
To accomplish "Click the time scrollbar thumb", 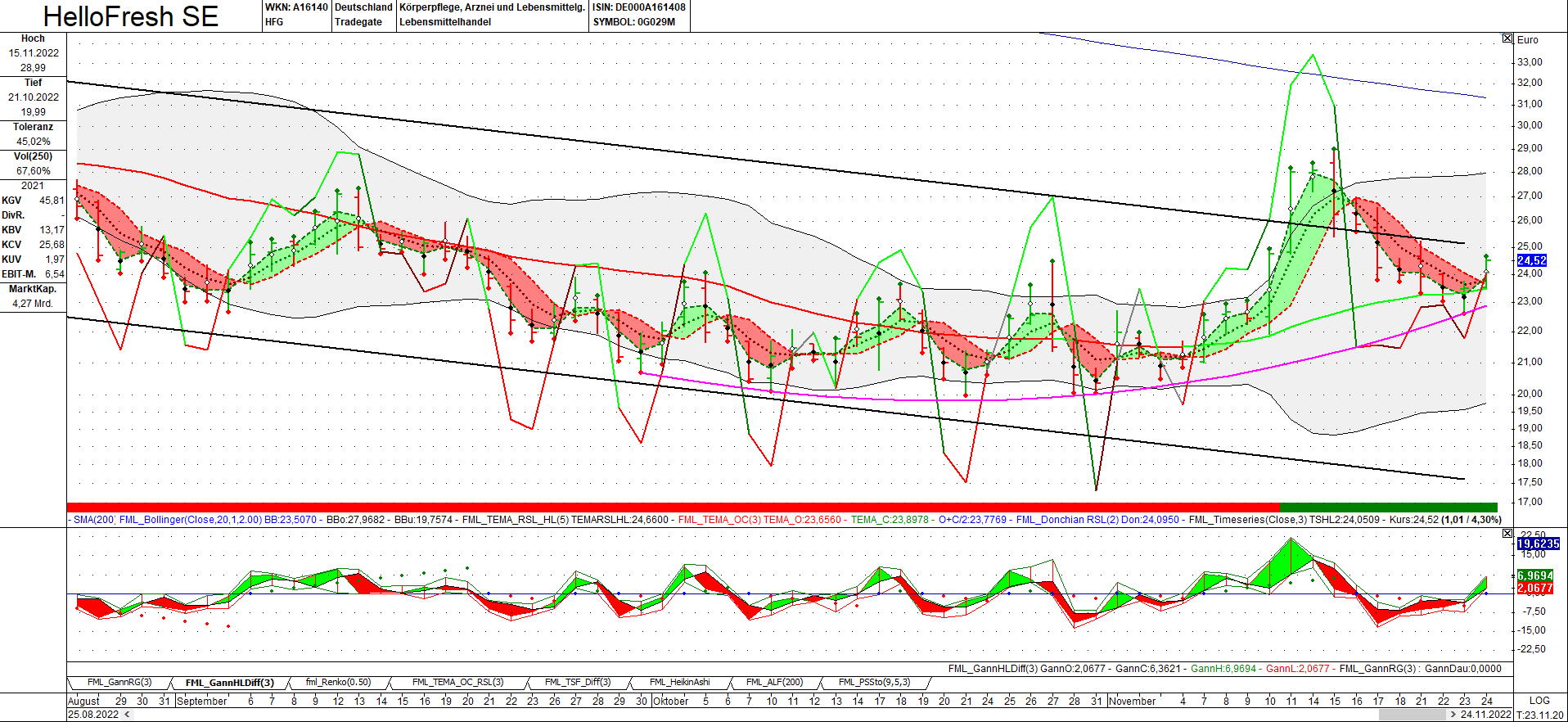I will (x=1413, y=715).
